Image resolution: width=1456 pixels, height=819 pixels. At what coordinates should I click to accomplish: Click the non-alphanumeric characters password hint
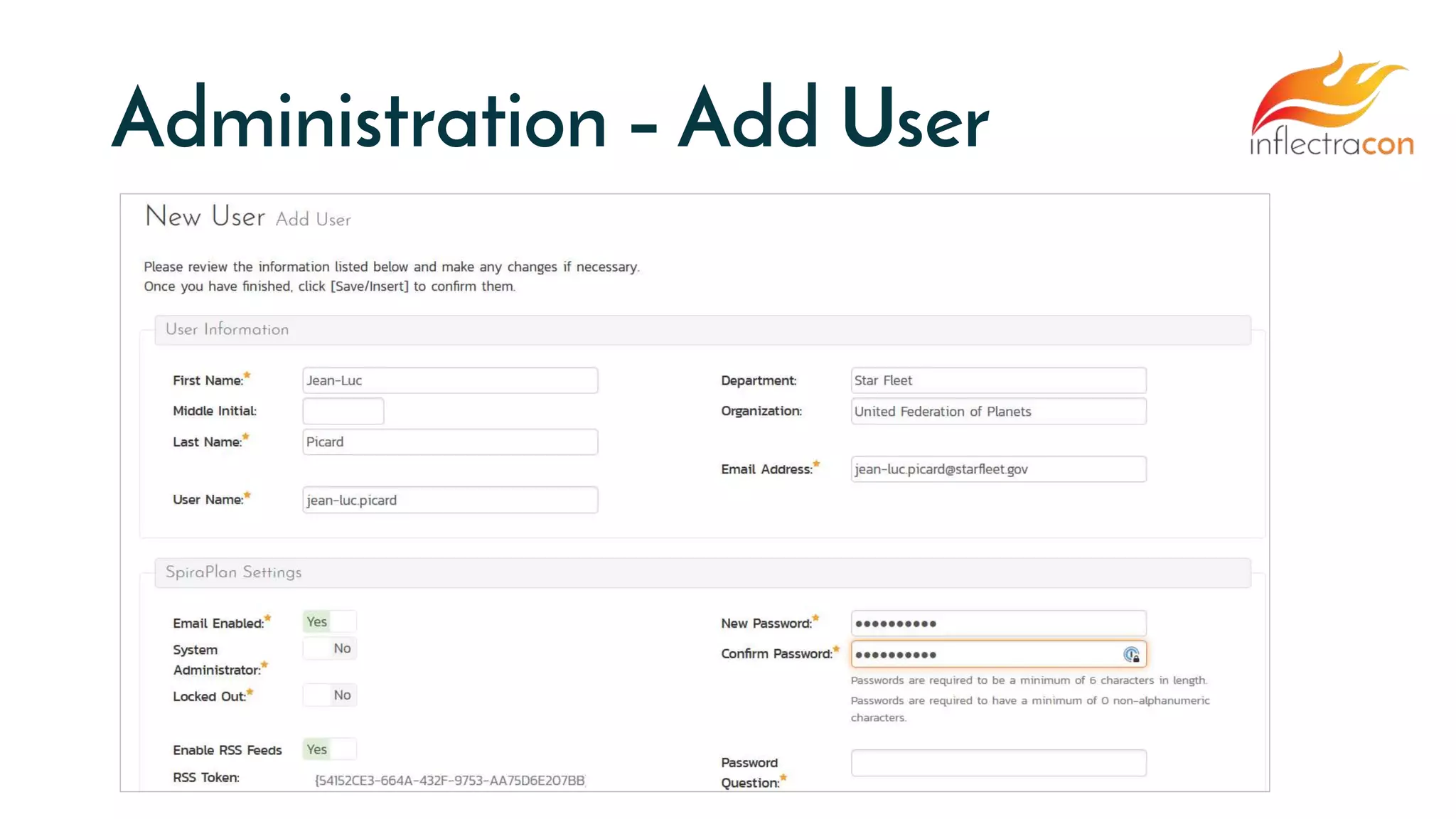click(x=1030, y=709)
